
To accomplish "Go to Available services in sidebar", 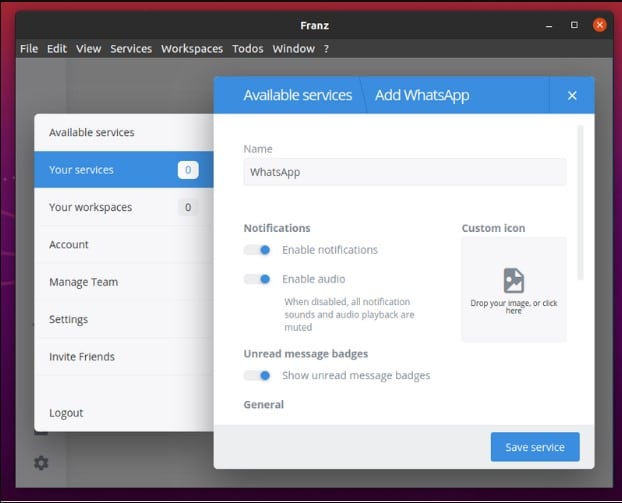I will (x=124, y=132).
